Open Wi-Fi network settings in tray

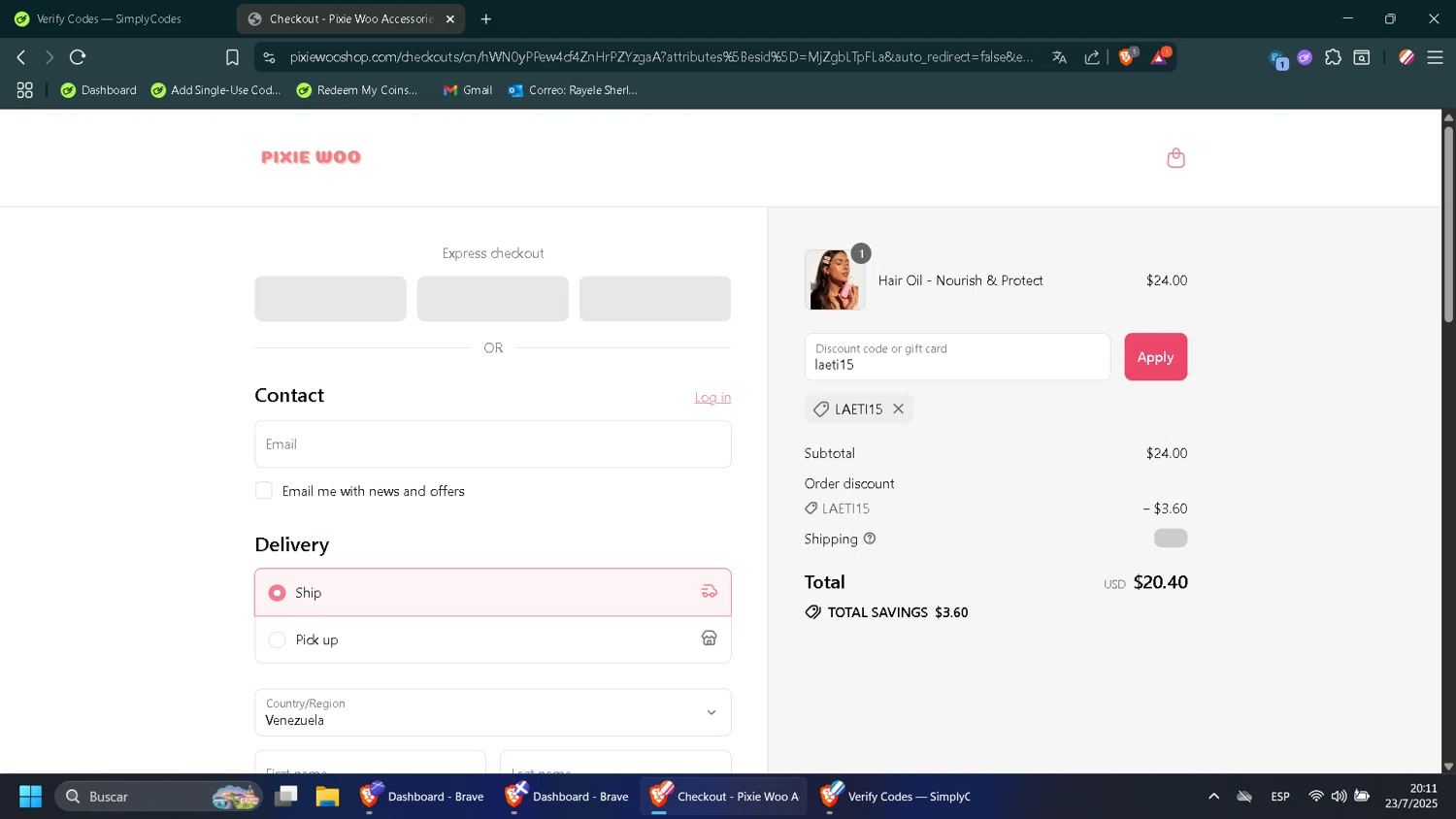1315,797
